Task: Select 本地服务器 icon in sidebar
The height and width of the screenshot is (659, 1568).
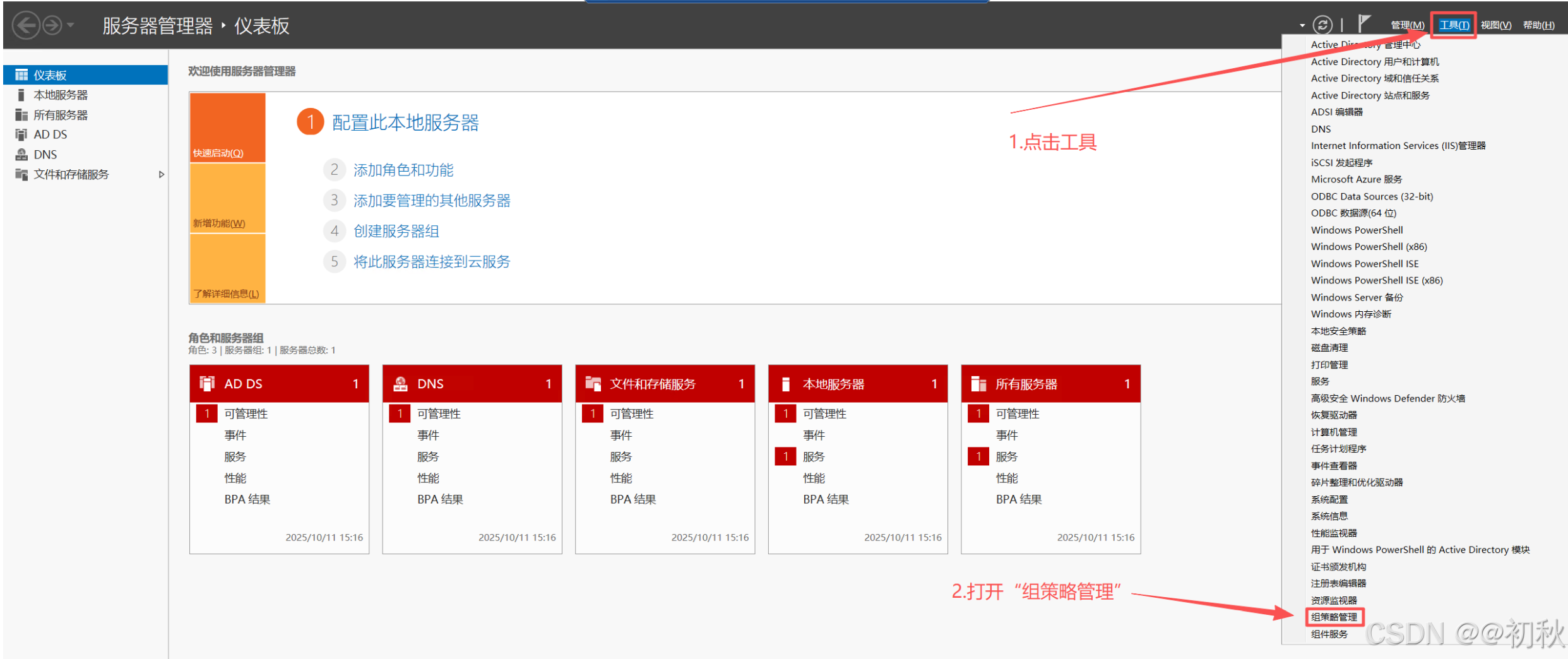Action: 21,95
